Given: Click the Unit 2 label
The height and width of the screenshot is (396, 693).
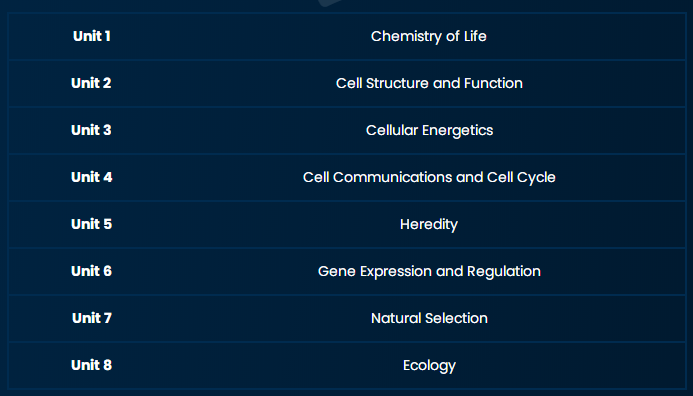Looking at the screenshot, I should [x=91, y=83].
